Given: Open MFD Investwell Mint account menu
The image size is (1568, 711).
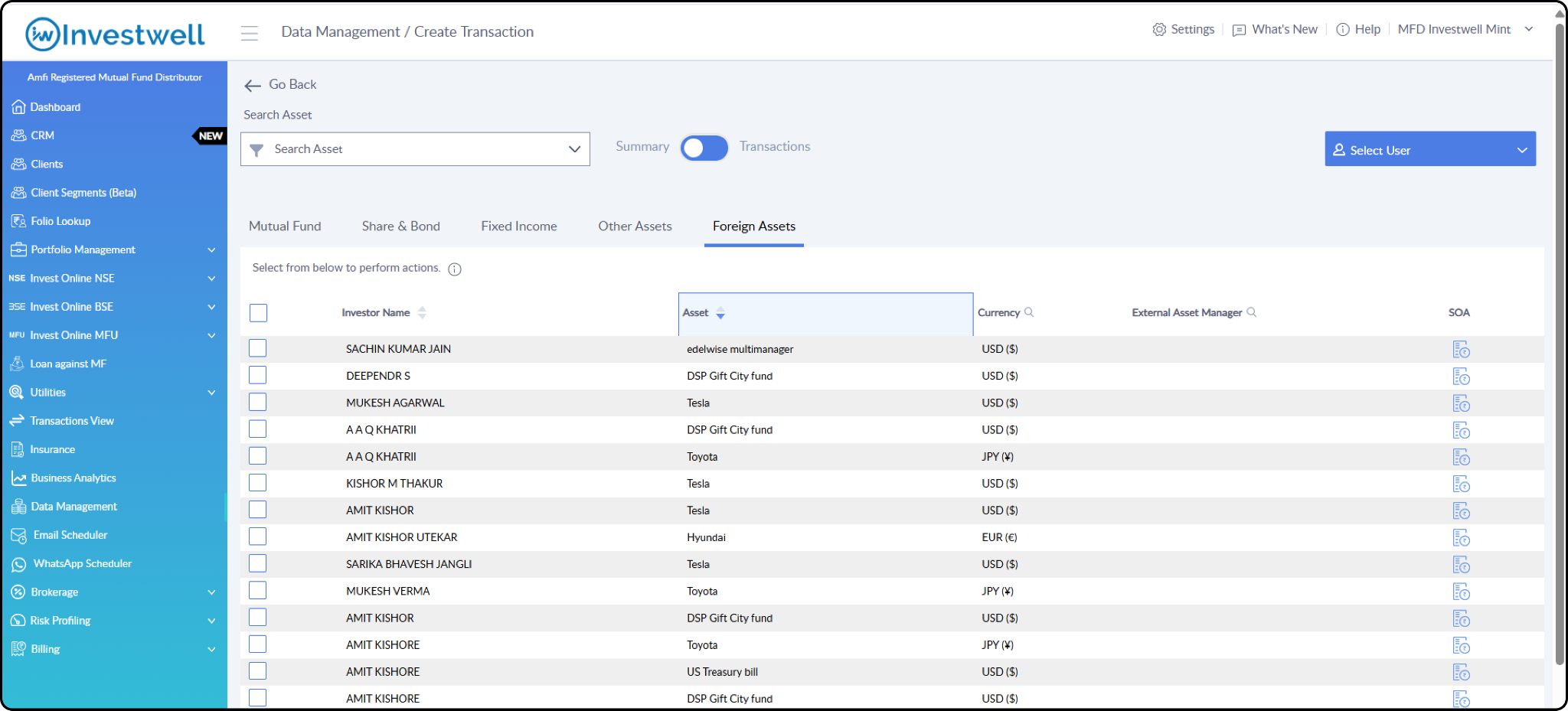Looking at the screenshot, I should tap(1465, 30).
